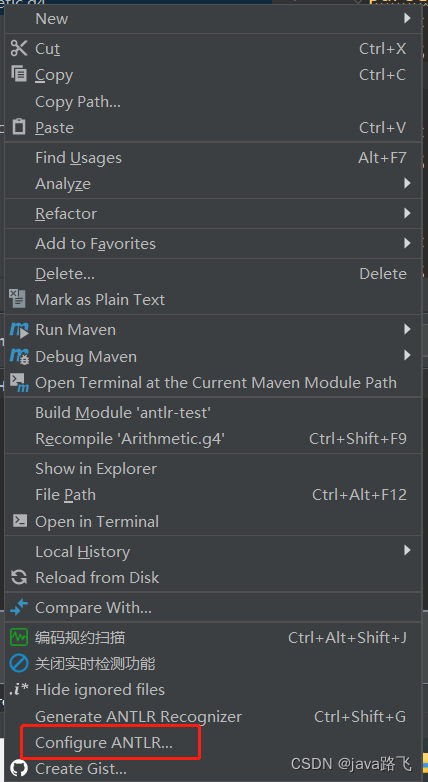This screenshot has height=782, width=428.
Task: Click the GitHub icon beside Create Gist
Action: coord(19,768)
